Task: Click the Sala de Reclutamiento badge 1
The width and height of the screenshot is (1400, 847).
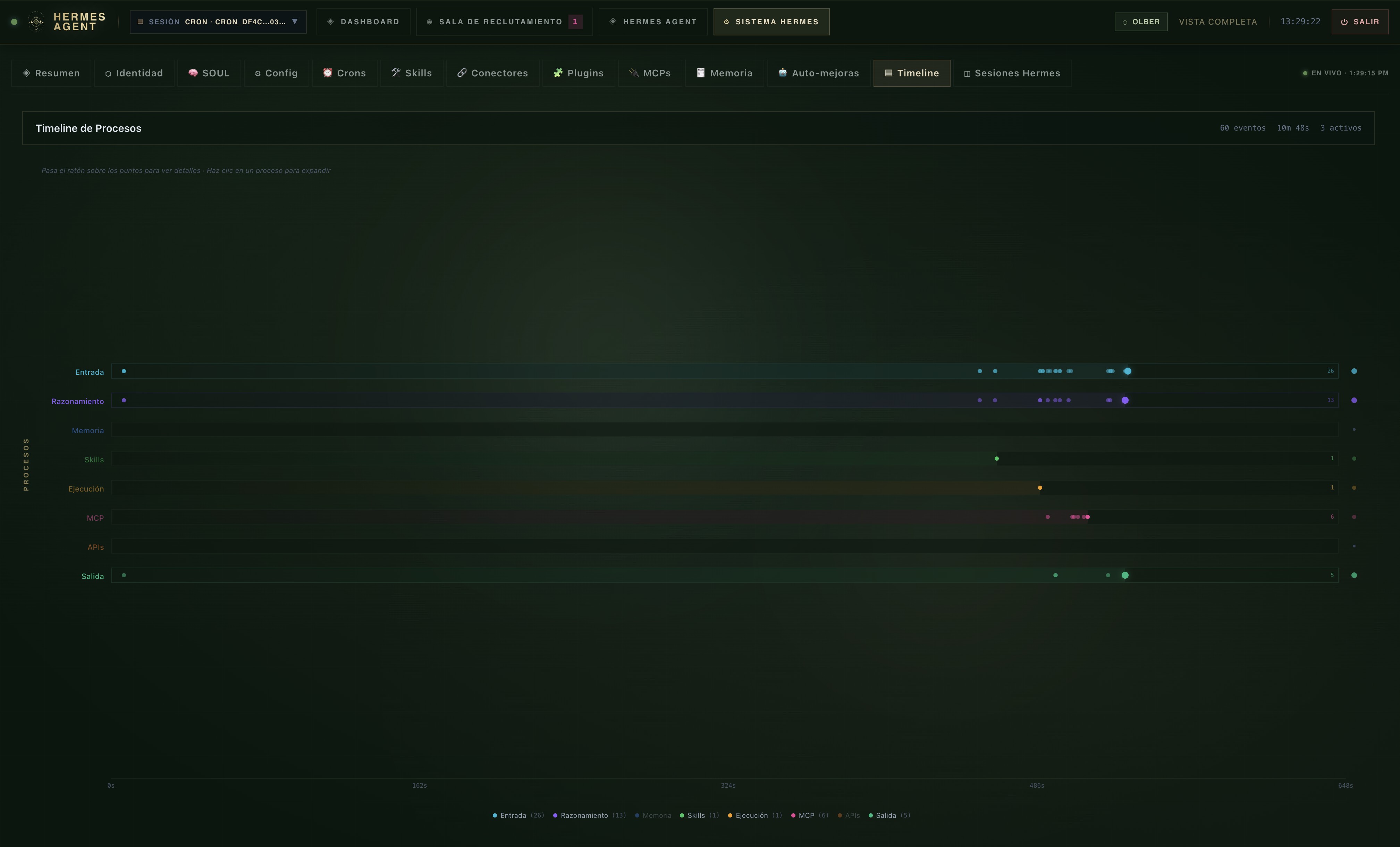Action: coord(575,22)
